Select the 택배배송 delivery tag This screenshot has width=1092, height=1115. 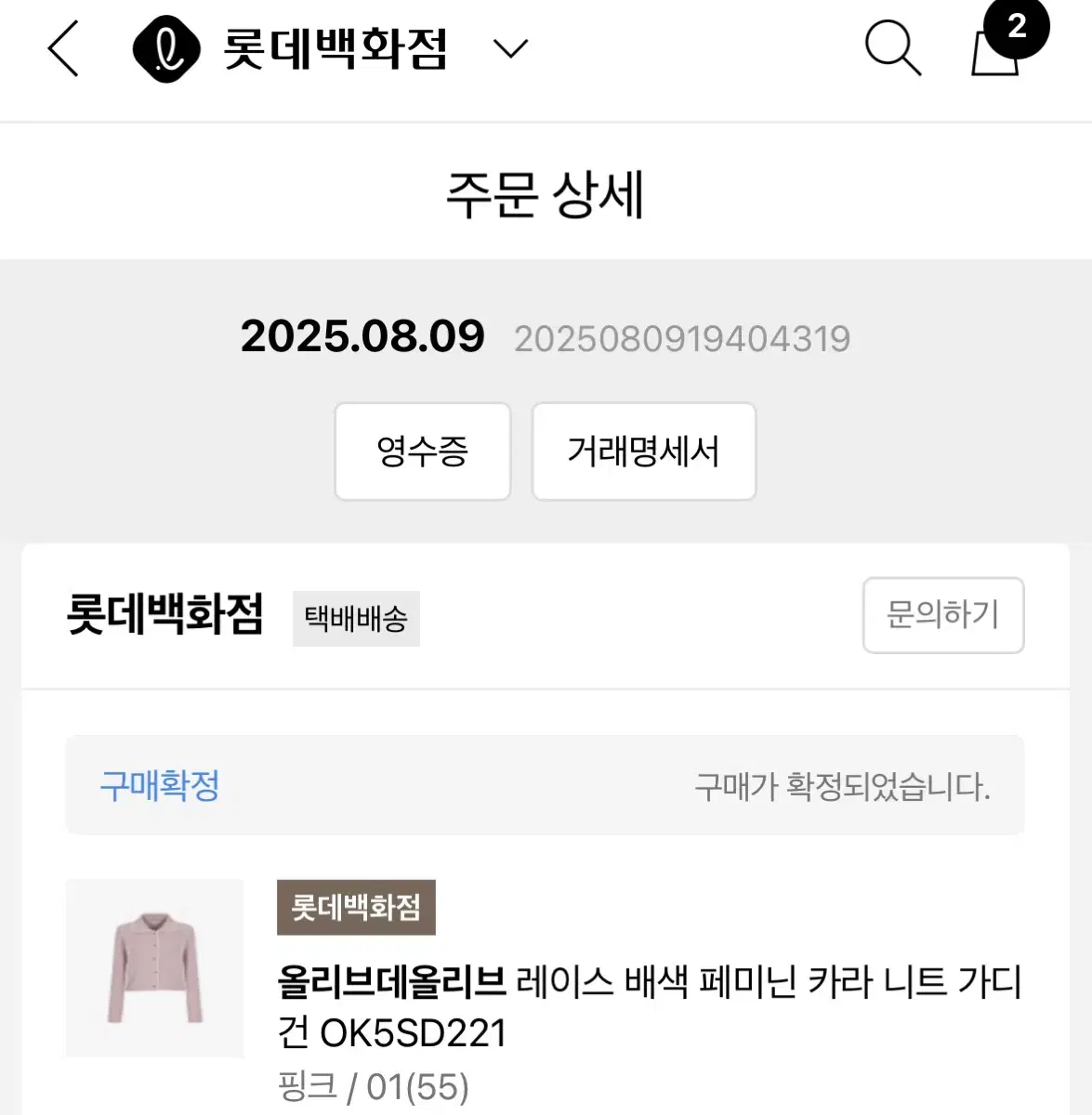click(x=356, y=619)
